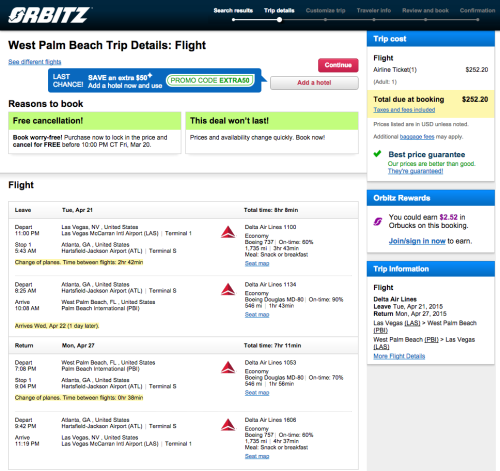Click the Orbitz logo
Image resolution: width=500 pixels, height=471 pixels.
pos(50,15)
